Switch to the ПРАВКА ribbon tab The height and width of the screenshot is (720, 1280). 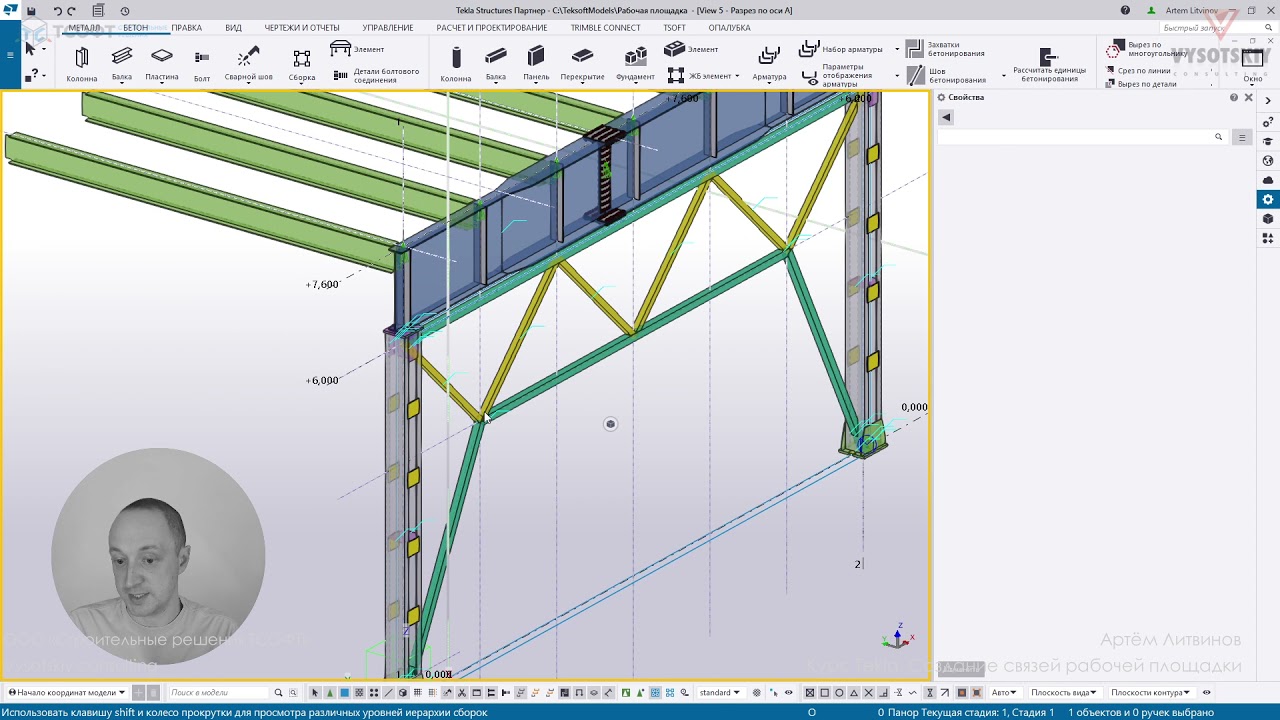click(186, 28)
